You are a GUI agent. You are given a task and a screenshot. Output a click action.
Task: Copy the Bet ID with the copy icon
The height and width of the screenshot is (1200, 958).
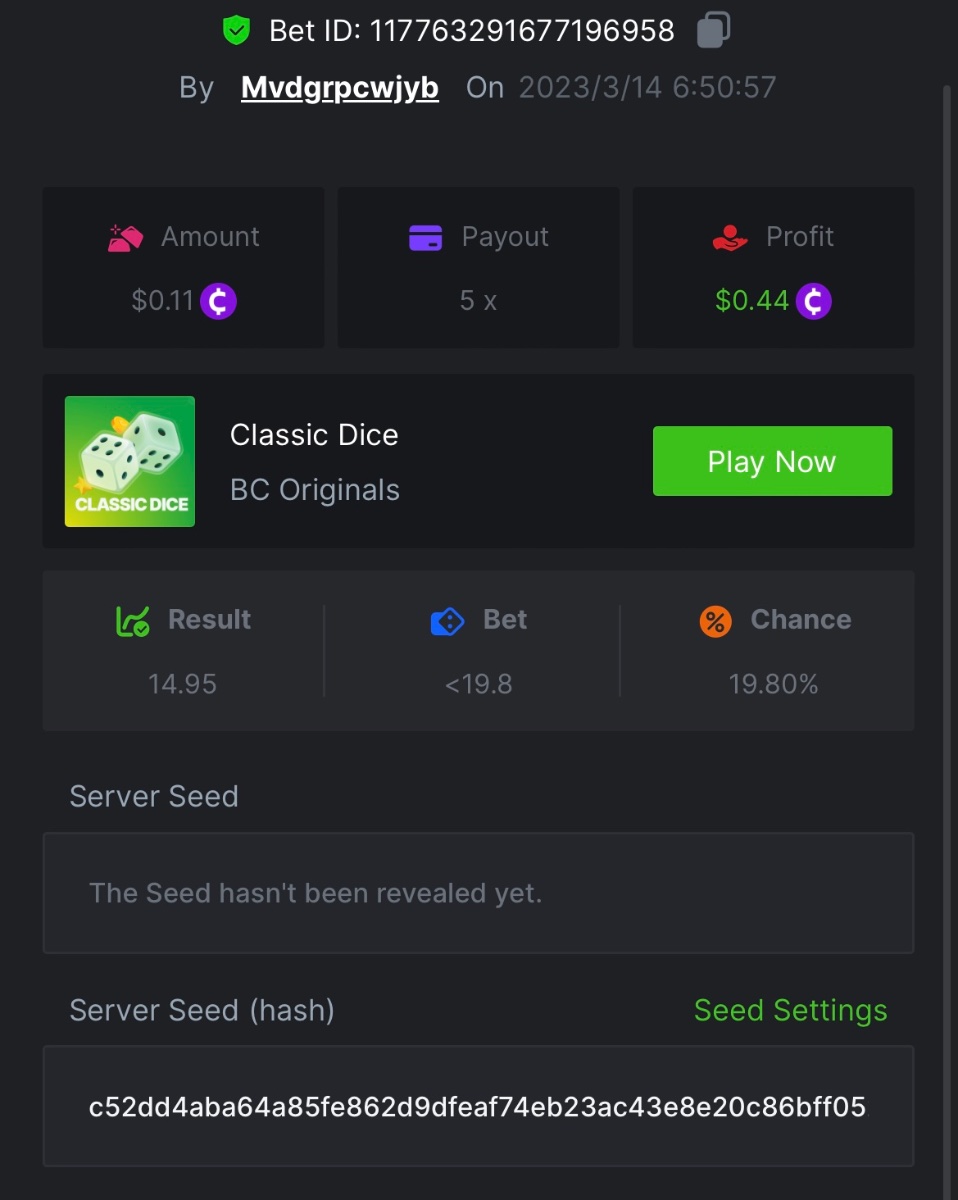click(x=713, y=30)
